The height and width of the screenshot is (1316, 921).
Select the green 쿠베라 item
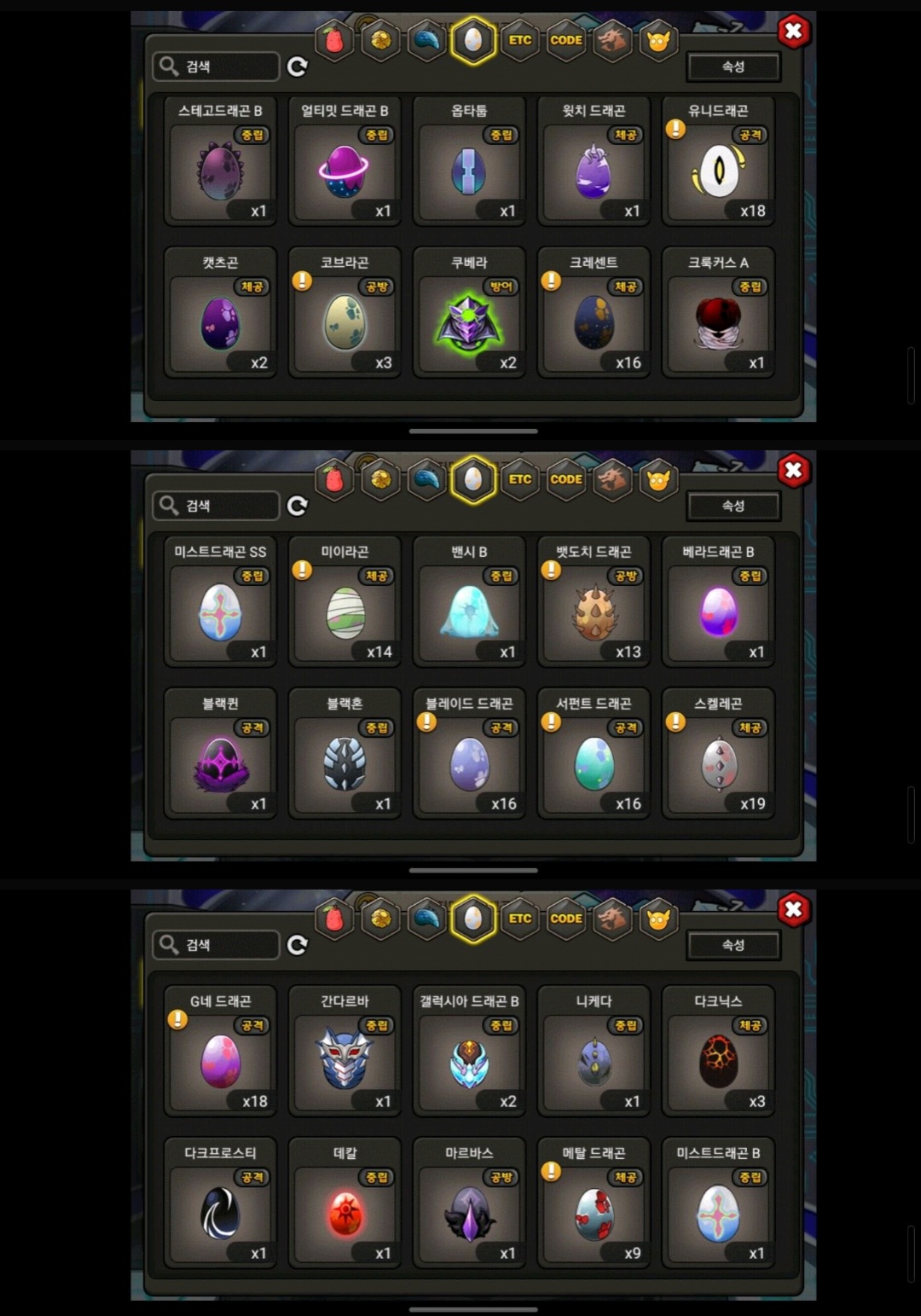pyautogui.click(x=469, y=313)
